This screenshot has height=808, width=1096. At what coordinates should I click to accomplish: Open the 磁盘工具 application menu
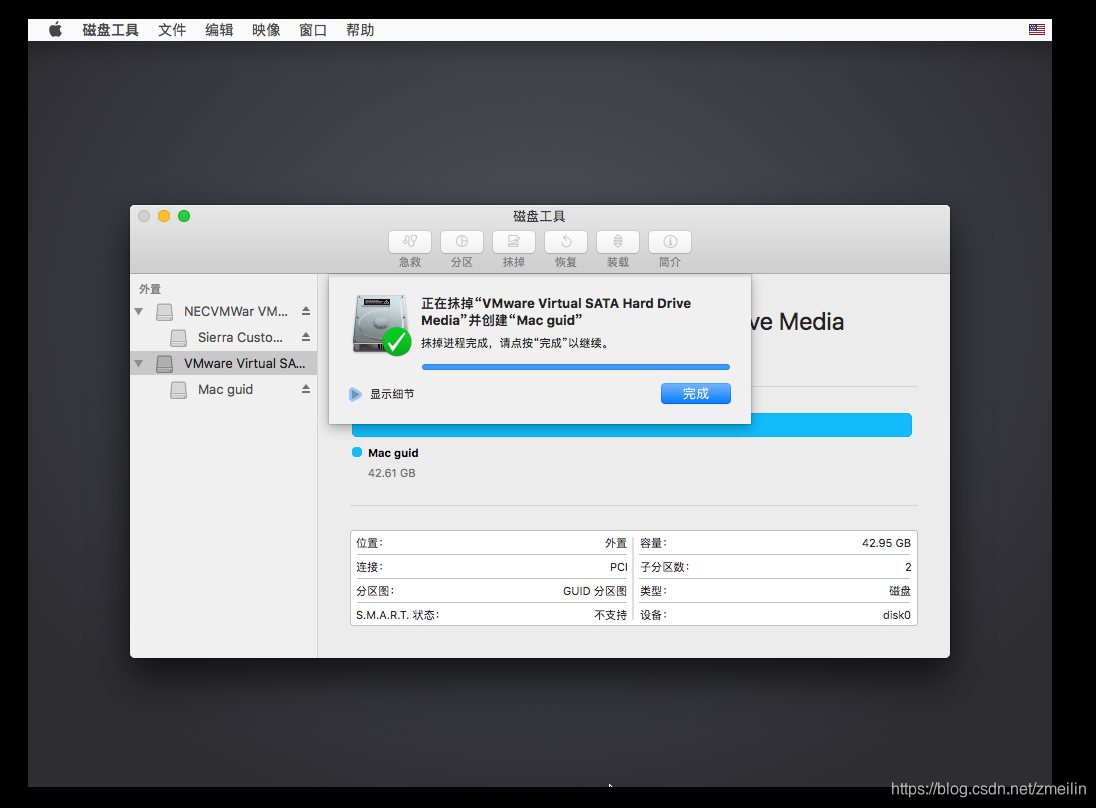point(110,30)
